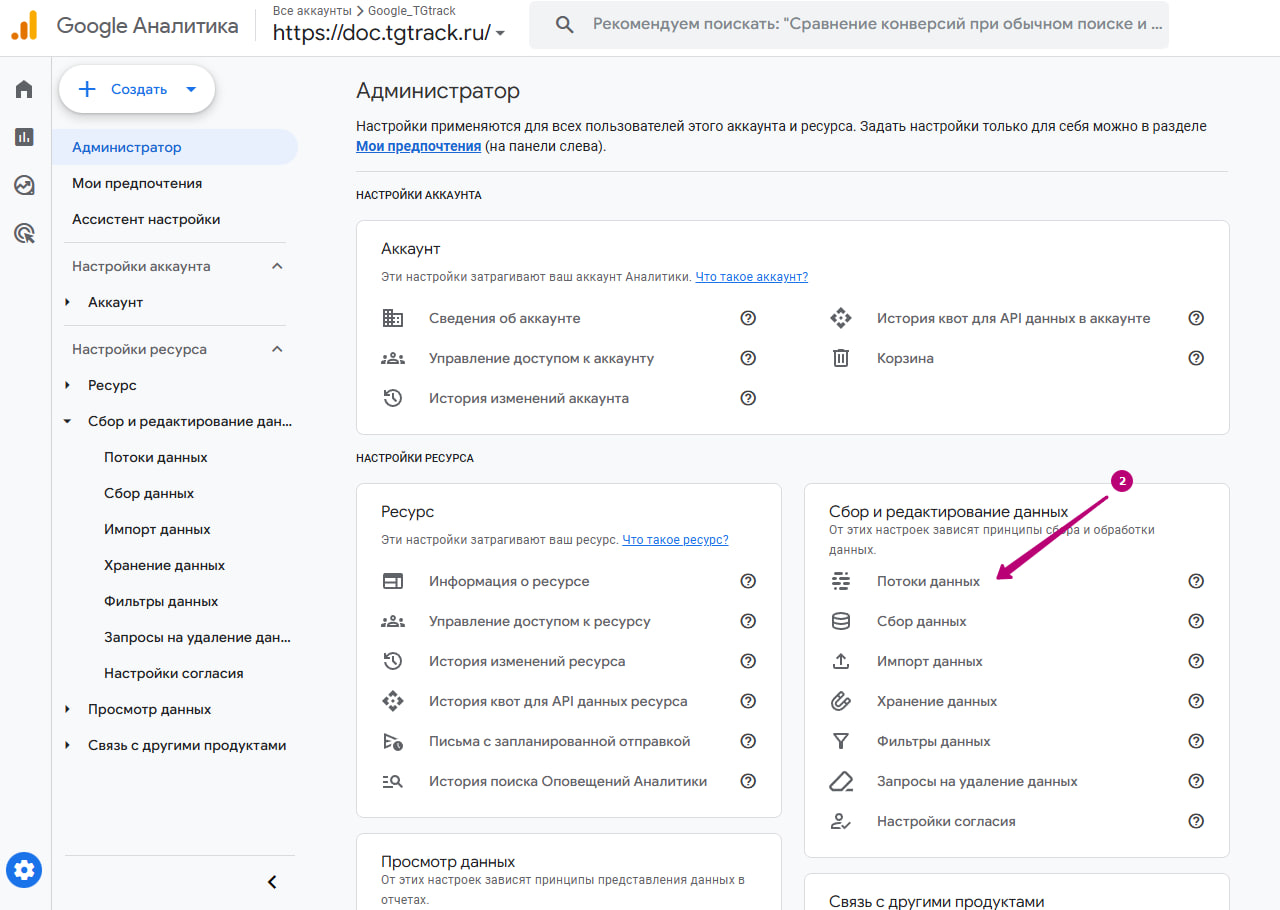Select Мои предпочтения in the sidebar
Image resolution: width=1280 pixels, height=910 pixels.
tap(137, 183)
